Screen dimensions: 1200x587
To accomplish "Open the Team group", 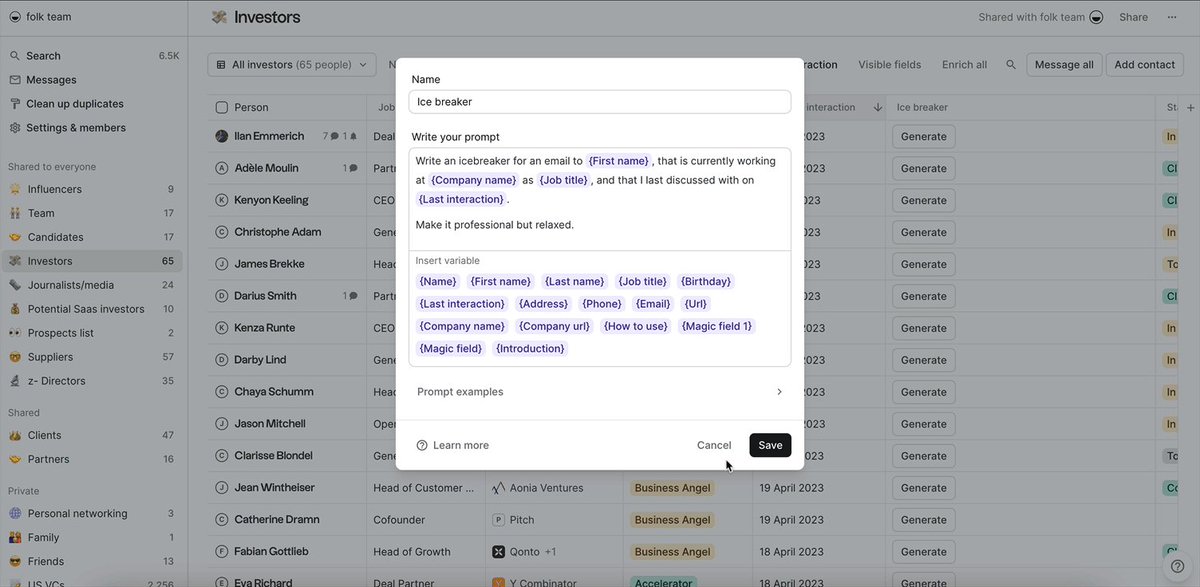I will click(x=92, y=213).
